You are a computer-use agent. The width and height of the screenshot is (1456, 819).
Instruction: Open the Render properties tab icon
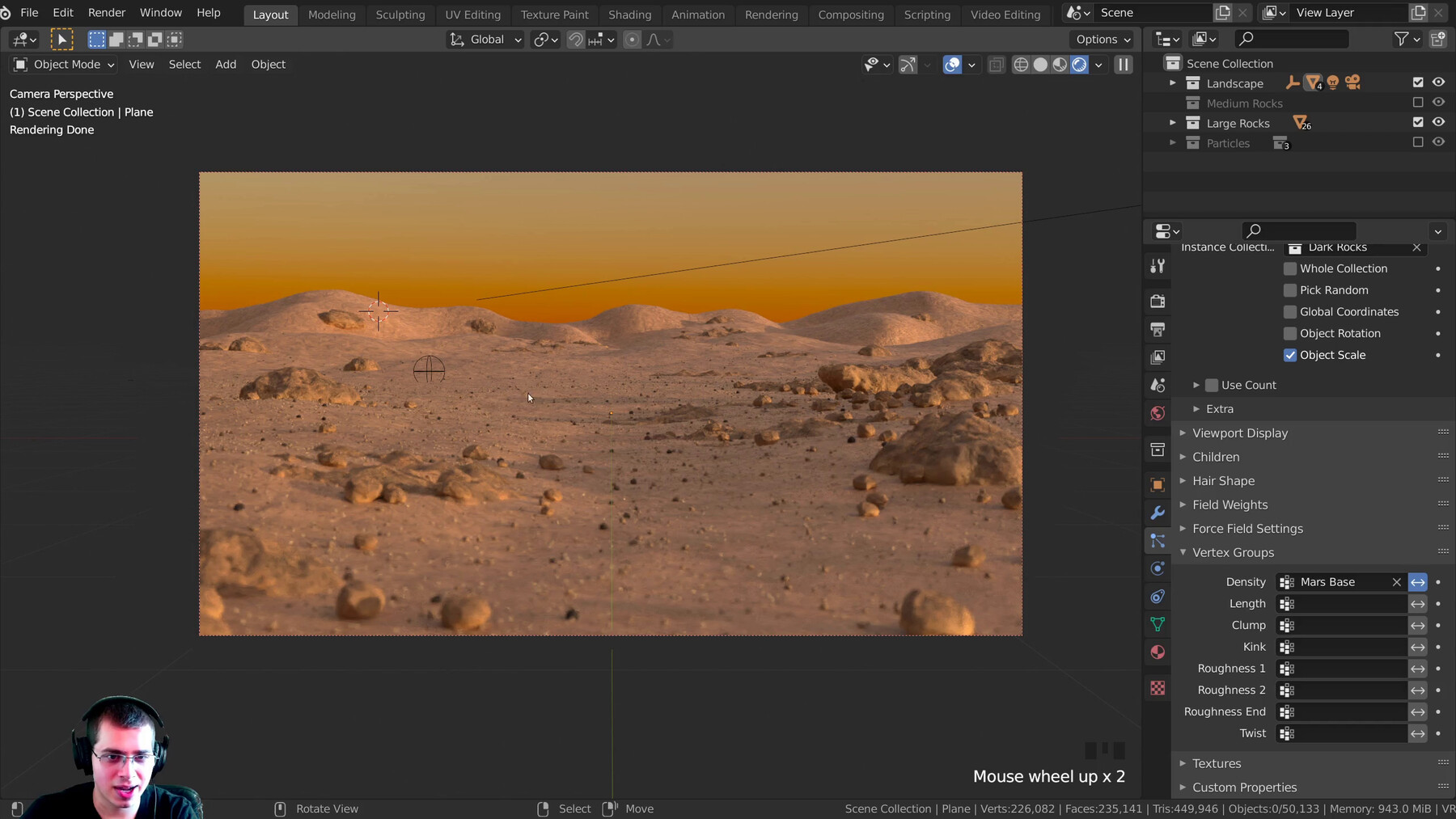tap(1158, 302)
